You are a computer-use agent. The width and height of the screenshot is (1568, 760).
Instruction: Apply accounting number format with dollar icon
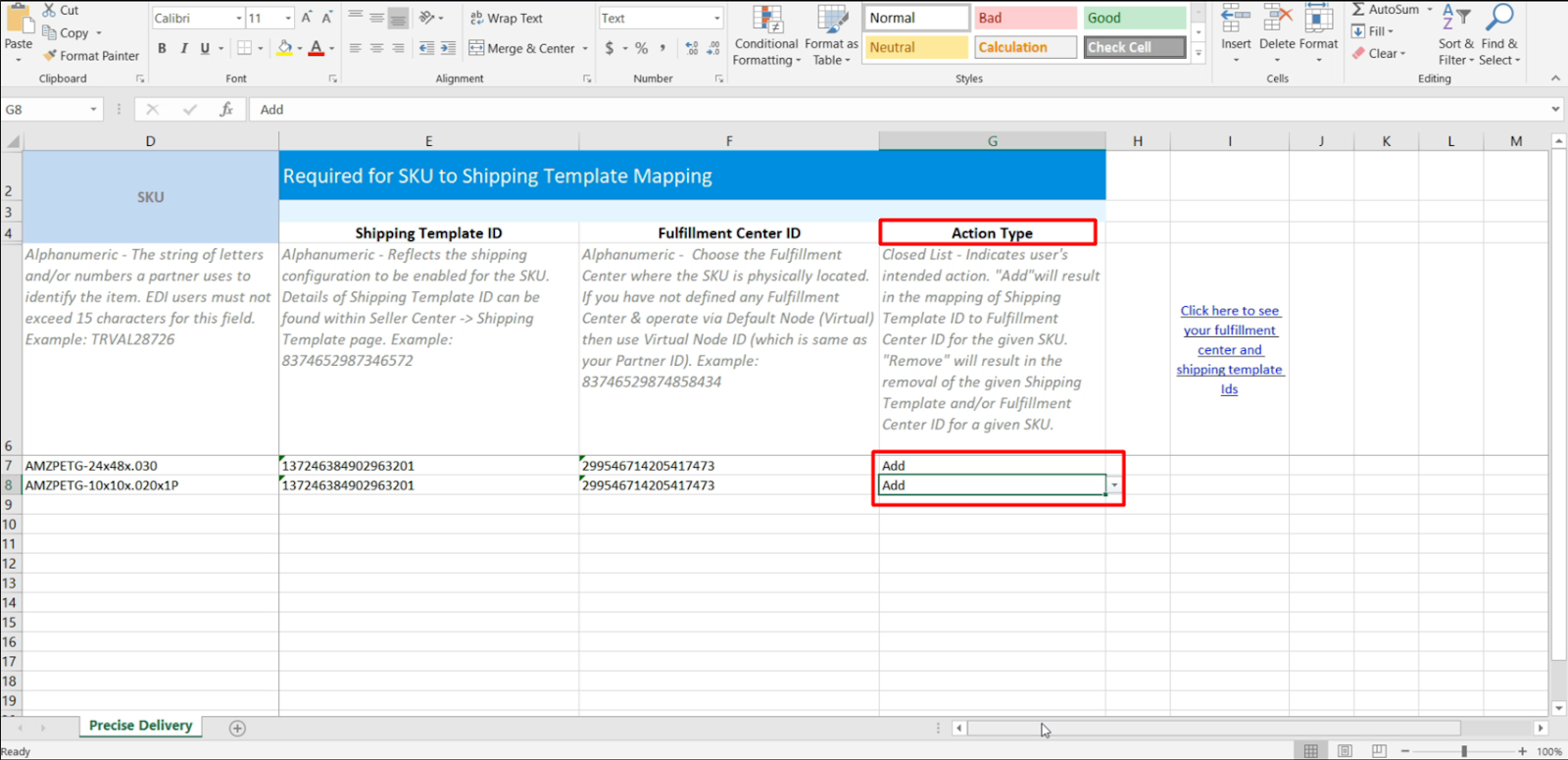[610, 48]
